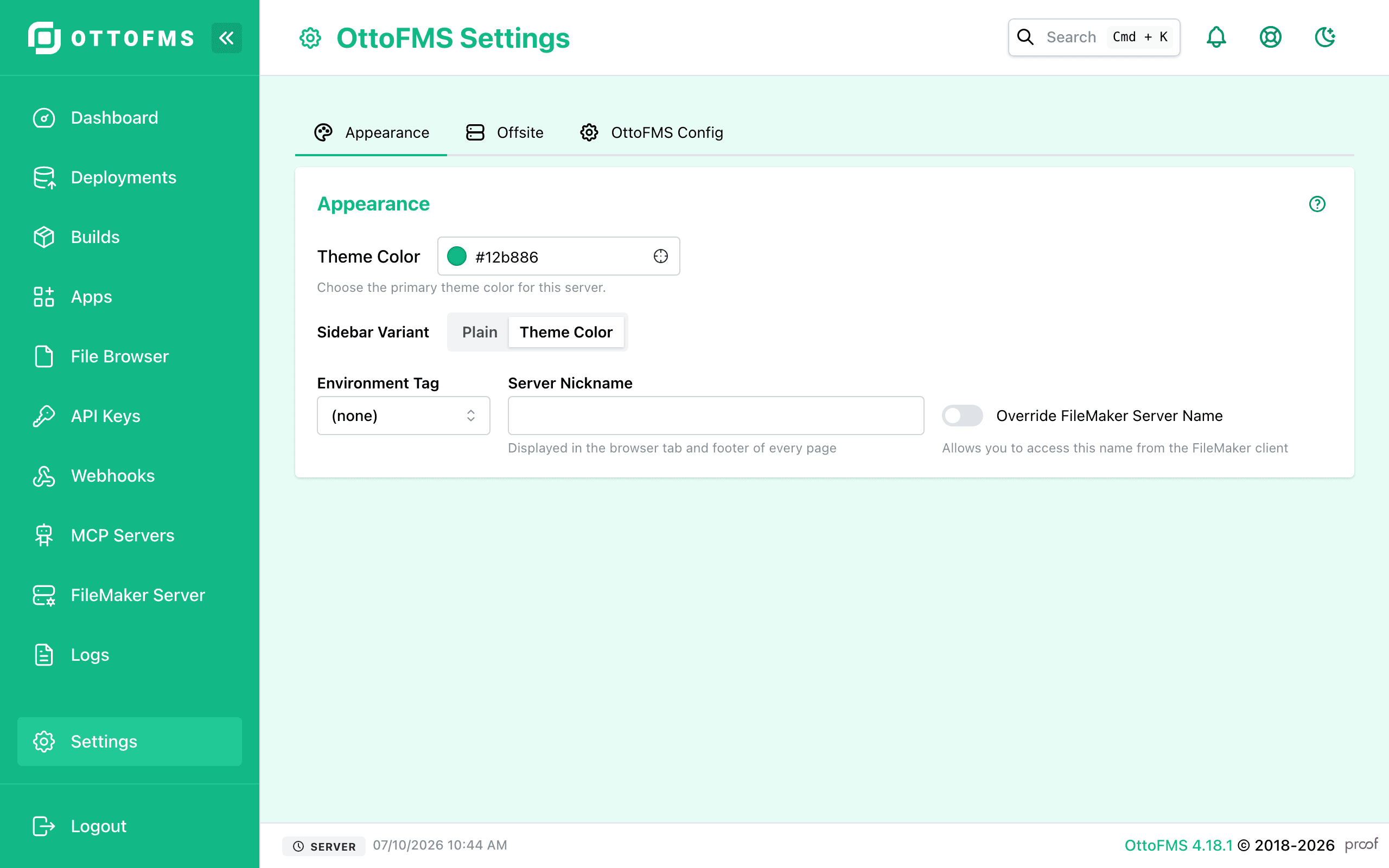Click the Override FileMaker Server Name label
The width and height of the screenshot is (1389, 868).
(x=1110, y=416)
